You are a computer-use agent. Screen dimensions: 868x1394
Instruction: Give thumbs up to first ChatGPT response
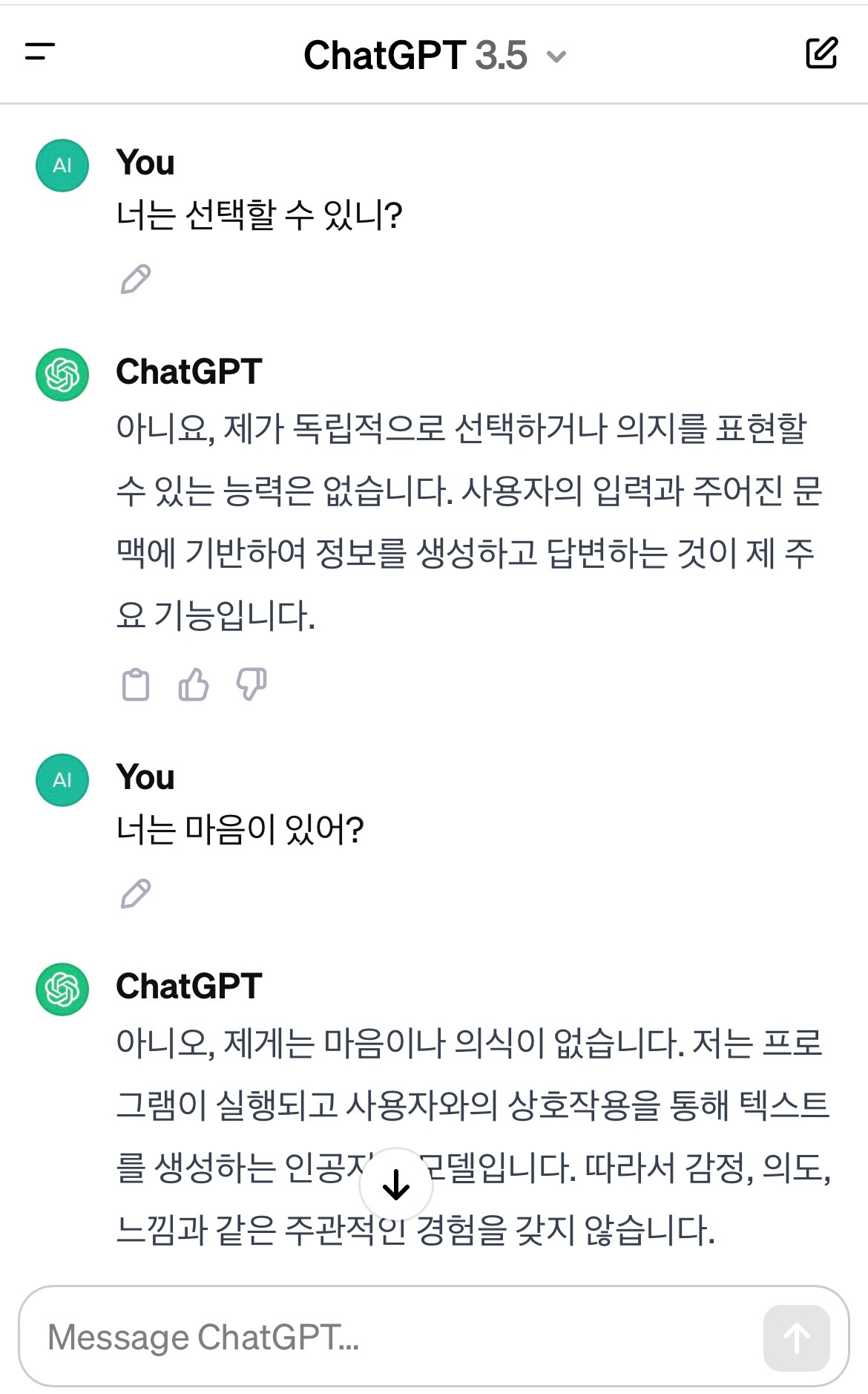[194, 684]
